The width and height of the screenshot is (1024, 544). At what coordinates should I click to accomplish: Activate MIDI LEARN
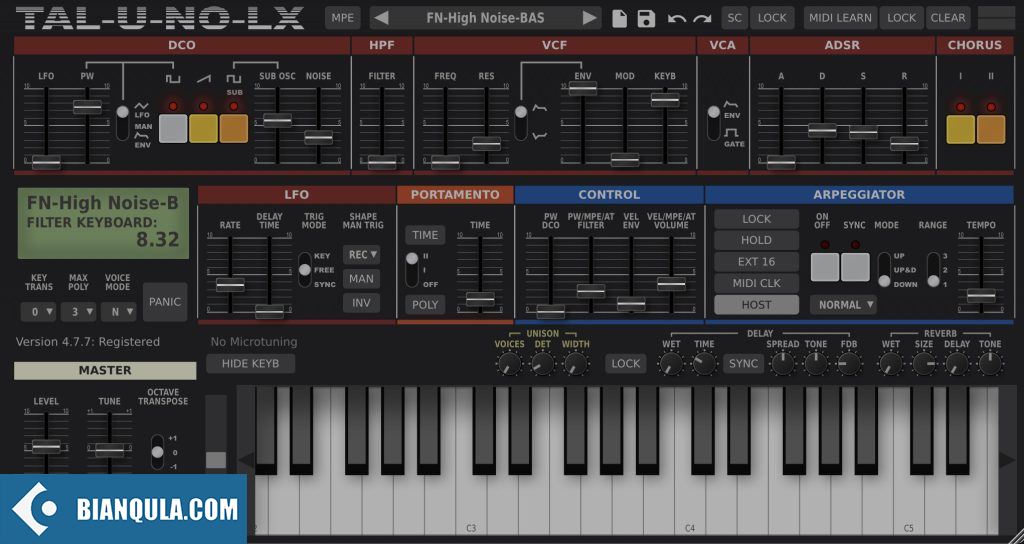(x=840, y=18)
